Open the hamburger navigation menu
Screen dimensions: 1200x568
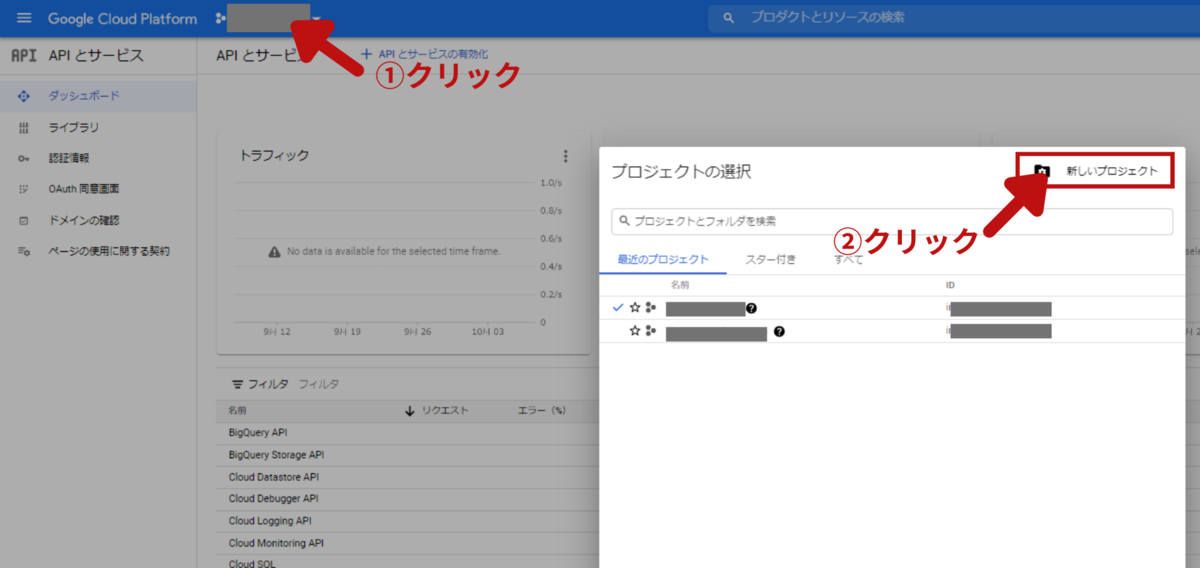click(x=24, y=18)
